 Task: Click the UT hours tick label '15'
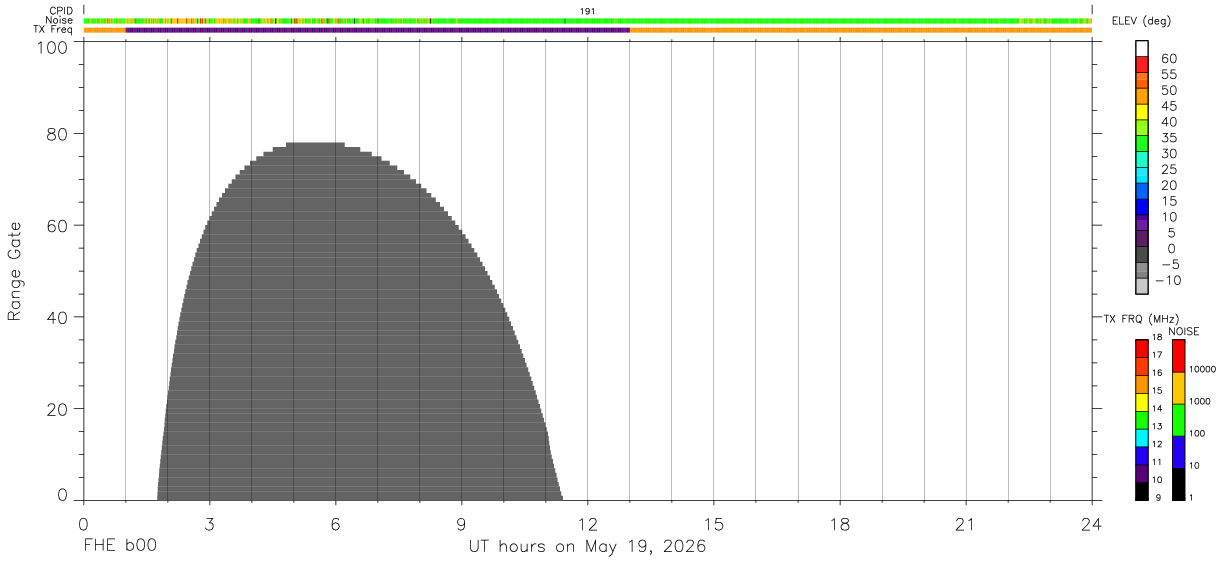click(714, 524)
